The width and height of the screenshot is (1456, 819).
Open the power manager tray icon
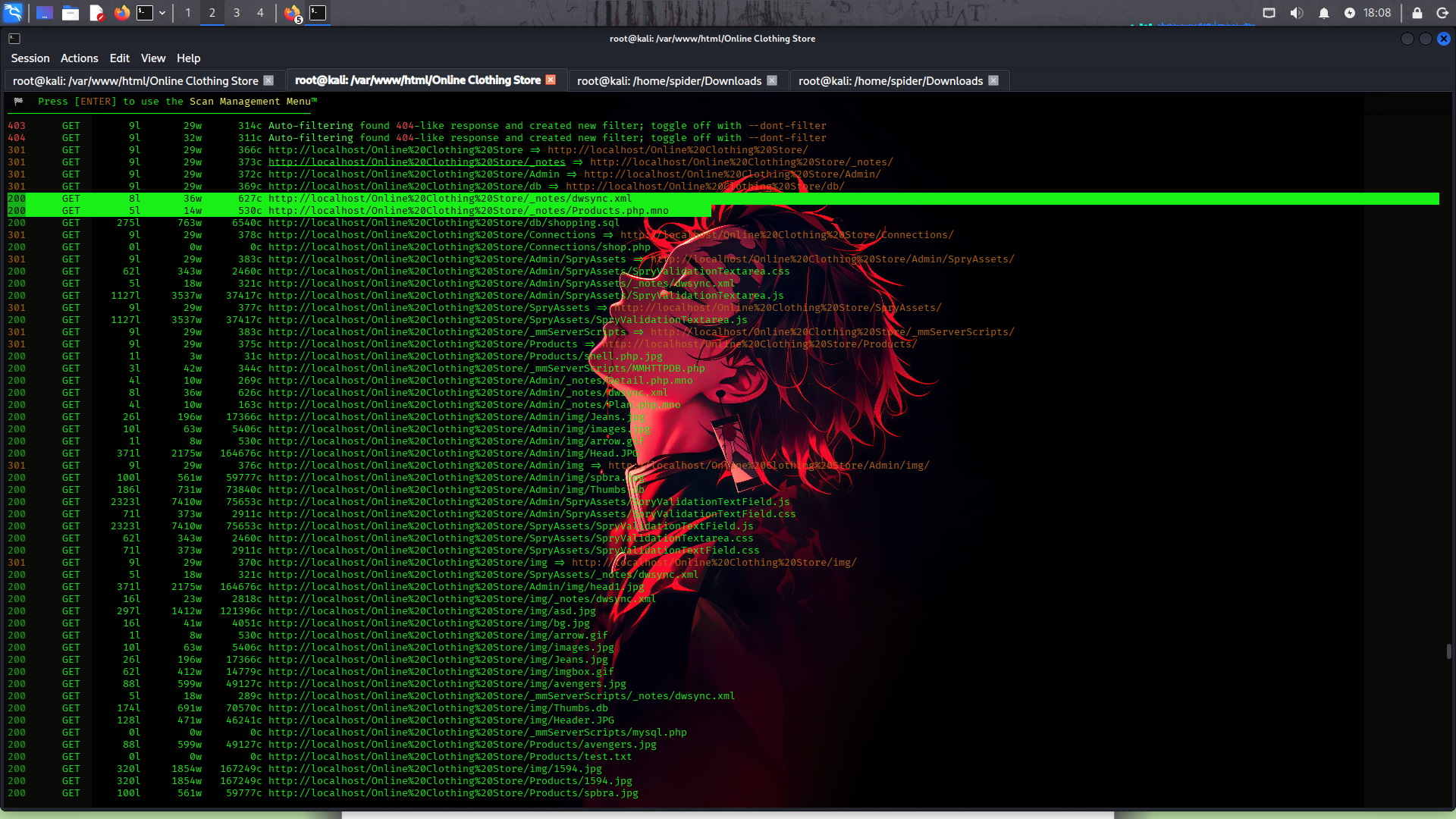pyautogui.click(x=1350, y=13)
